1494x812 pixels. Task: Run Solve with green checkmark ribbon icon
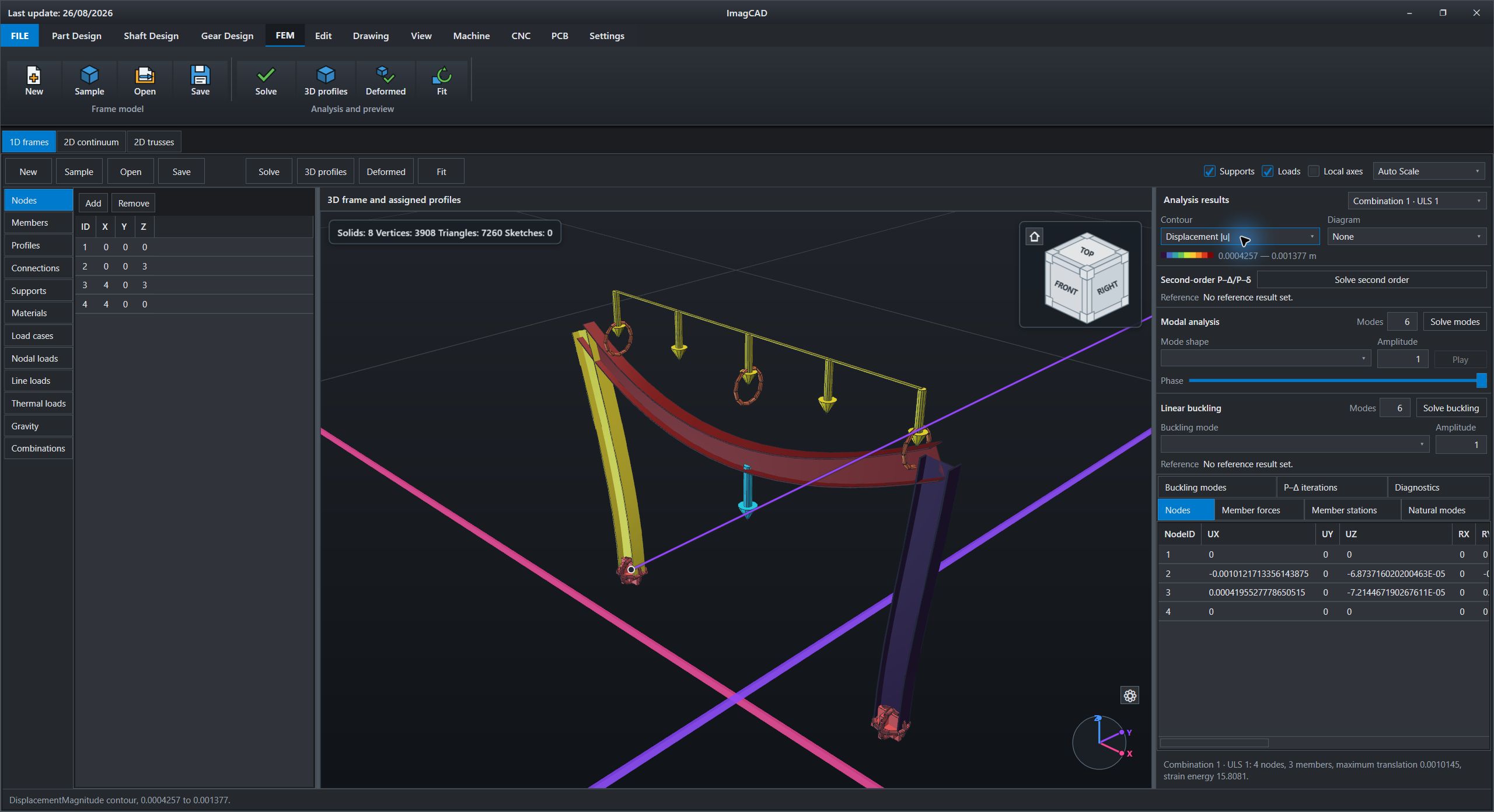(266, 80)
